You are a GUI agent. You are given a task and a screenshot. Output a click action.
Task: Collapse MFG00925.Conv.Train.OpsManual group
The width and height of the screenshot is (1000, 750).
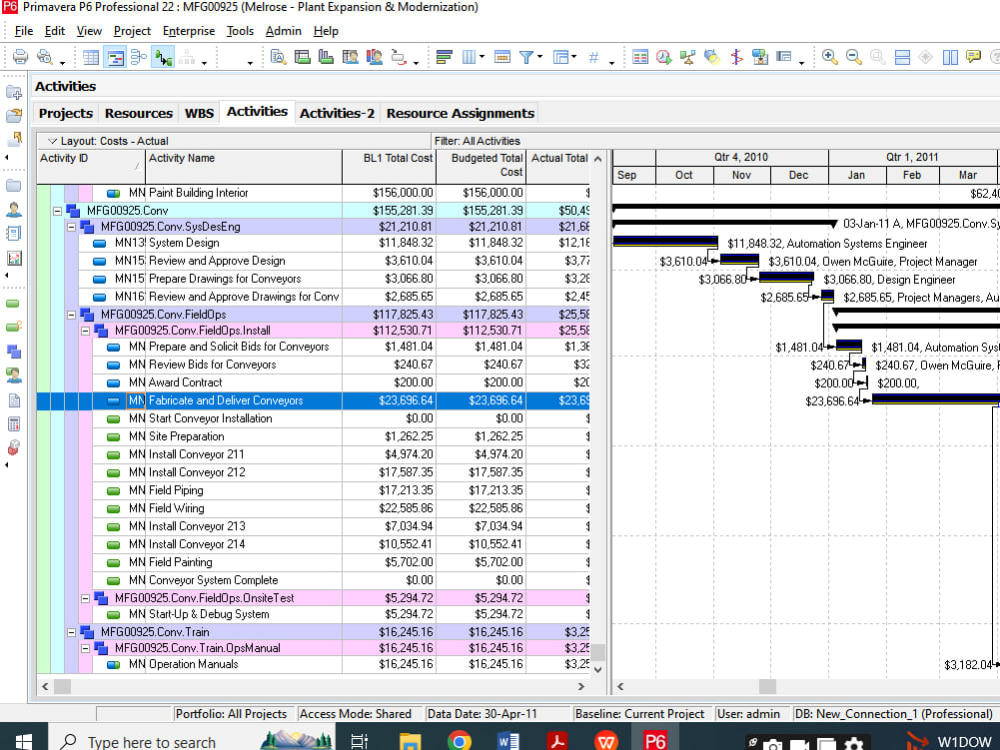[85, 648]
